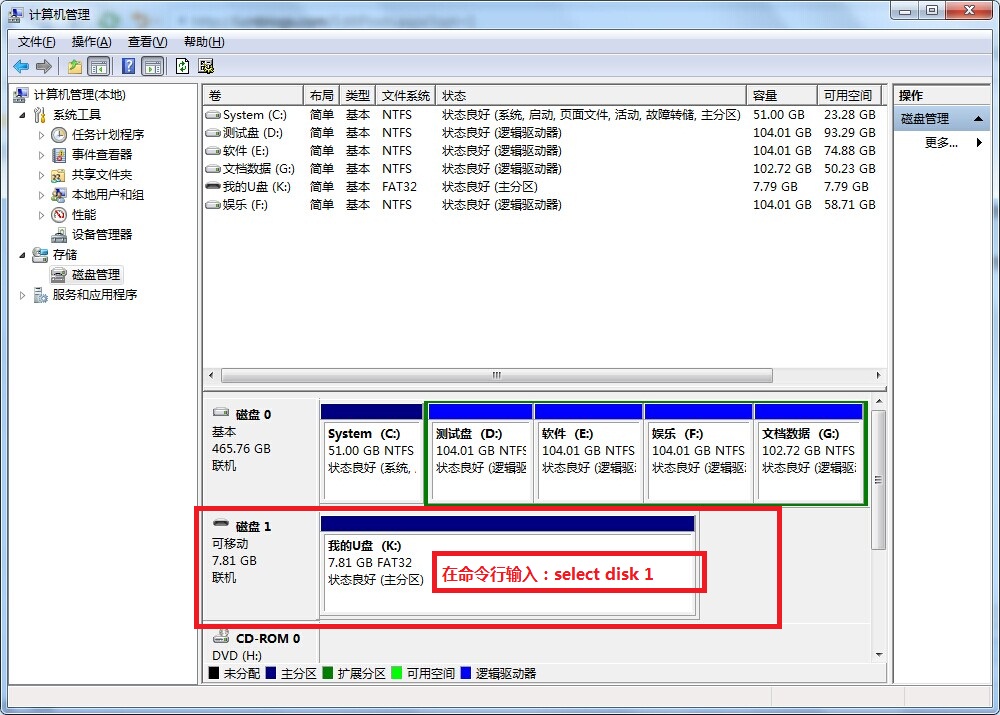Viewport: 1000px width, 715px height.
Task: Click the Back arrow toolbar icon
Action: click(x=20, y=66)
